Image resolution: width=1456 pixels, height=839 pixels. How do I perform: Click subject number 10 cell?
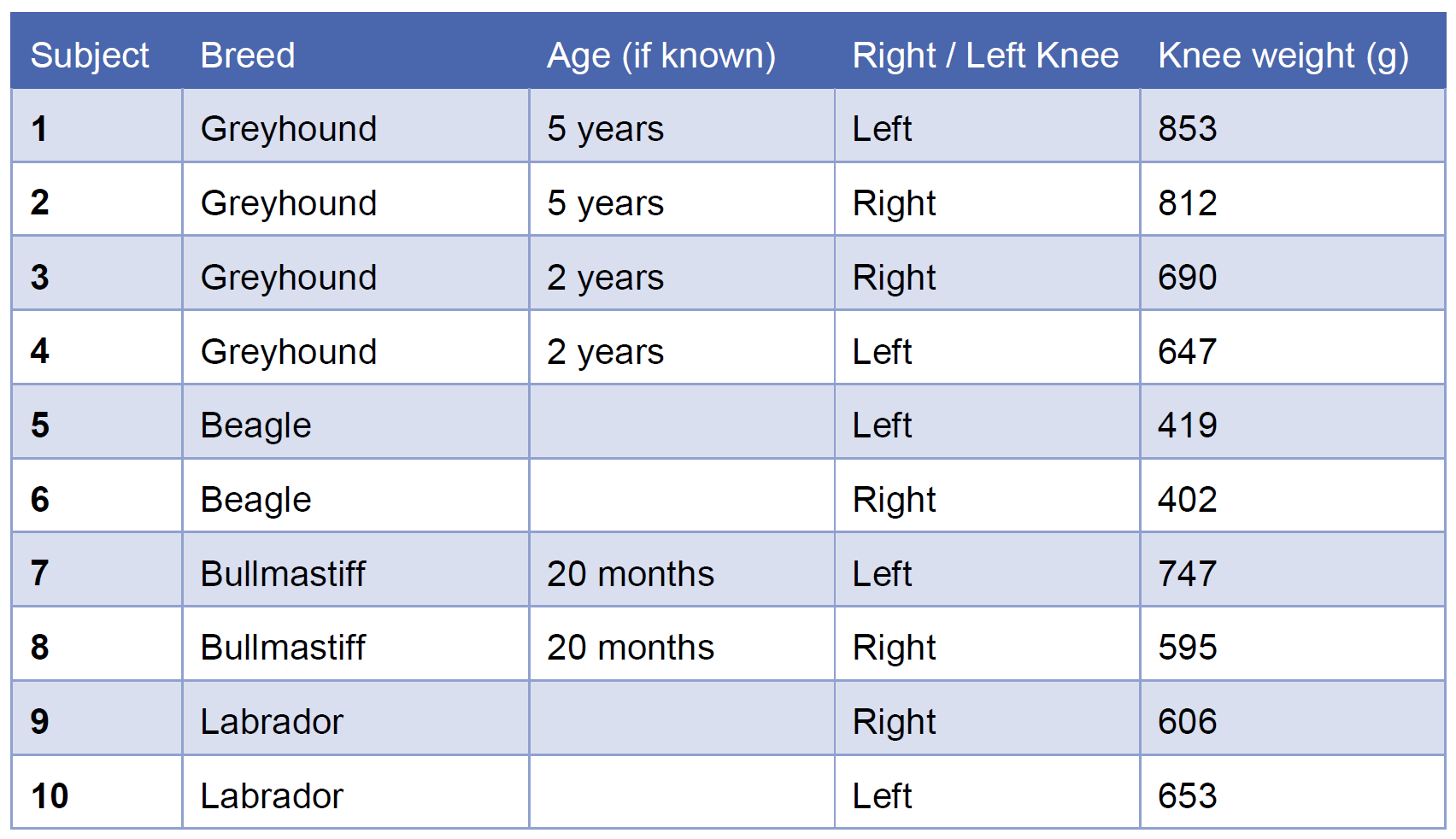(50, 796)
